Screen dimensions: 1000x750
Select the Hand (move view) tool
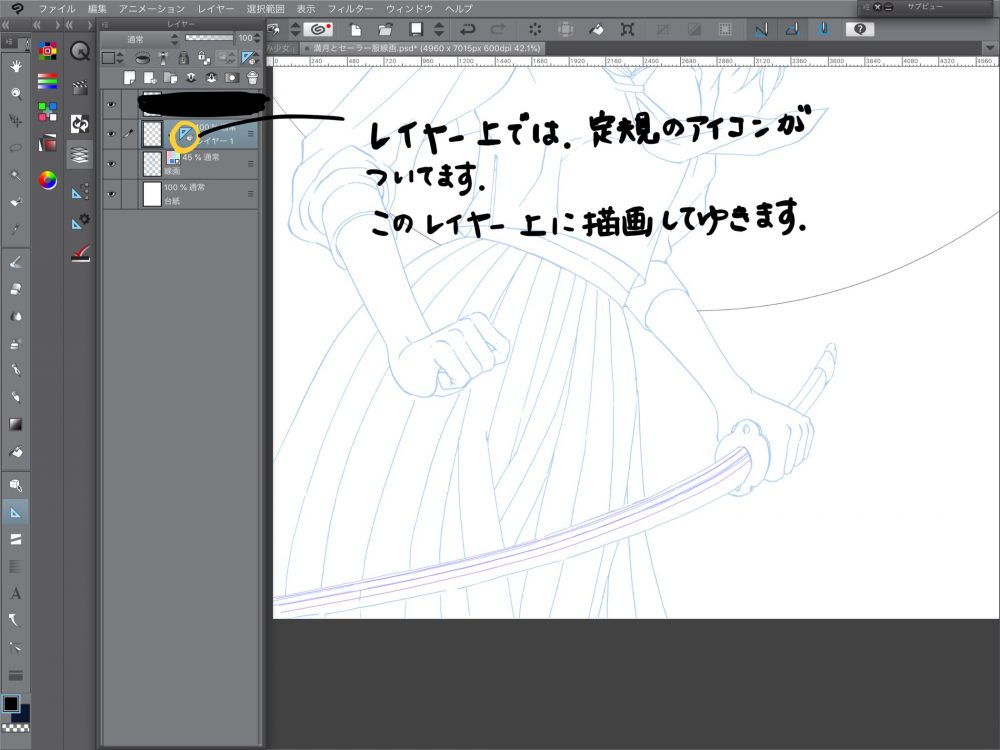pyautogui.click(x=15, y=66)
